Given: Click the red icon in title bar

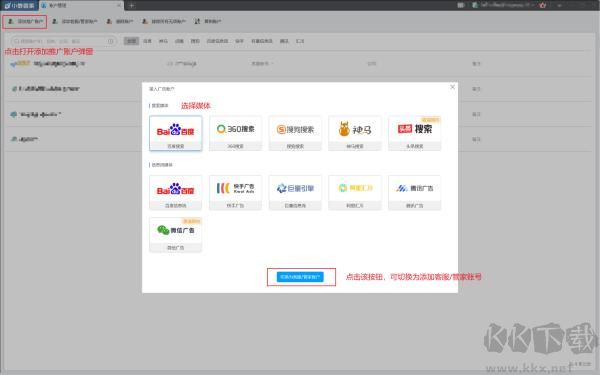Looking at the screenshot, I should pos(543,5).
